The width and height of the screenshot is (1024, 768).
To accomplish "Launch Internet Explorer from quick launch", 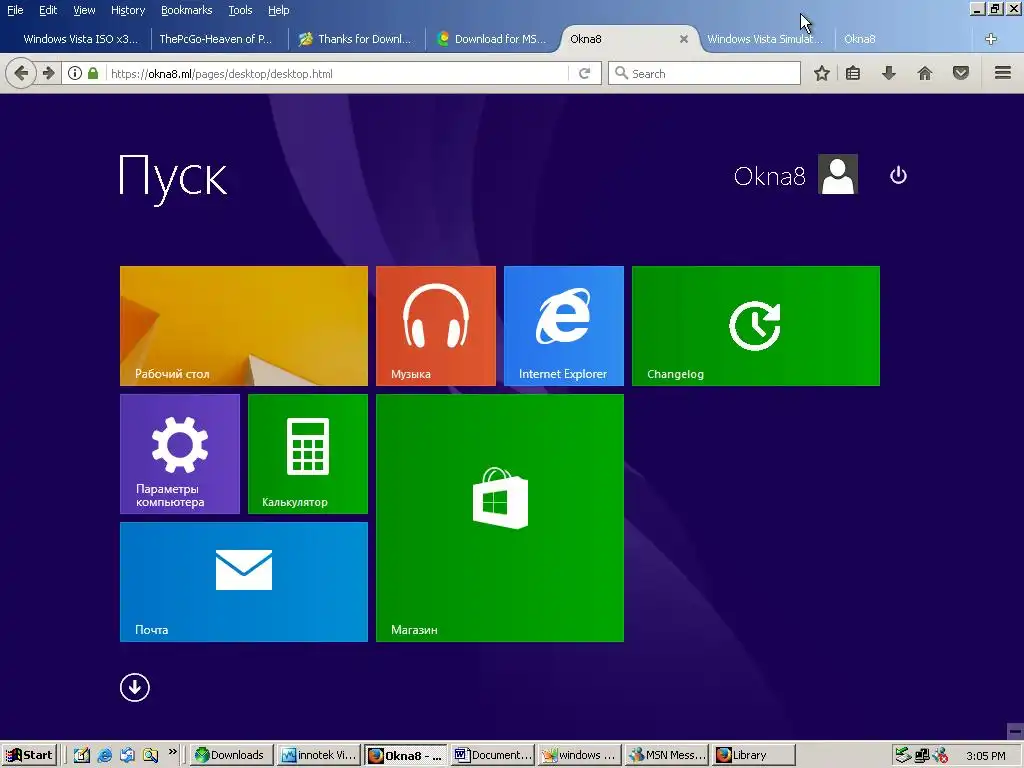I will (104, 755).
